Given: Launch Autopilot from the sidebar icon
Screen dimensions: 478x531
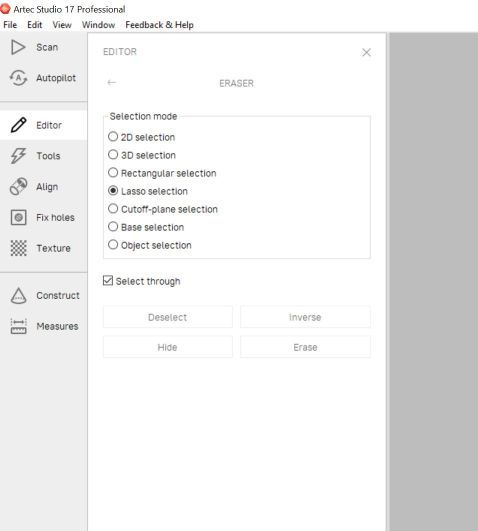Looking at the screenshot, I should 18,78.
